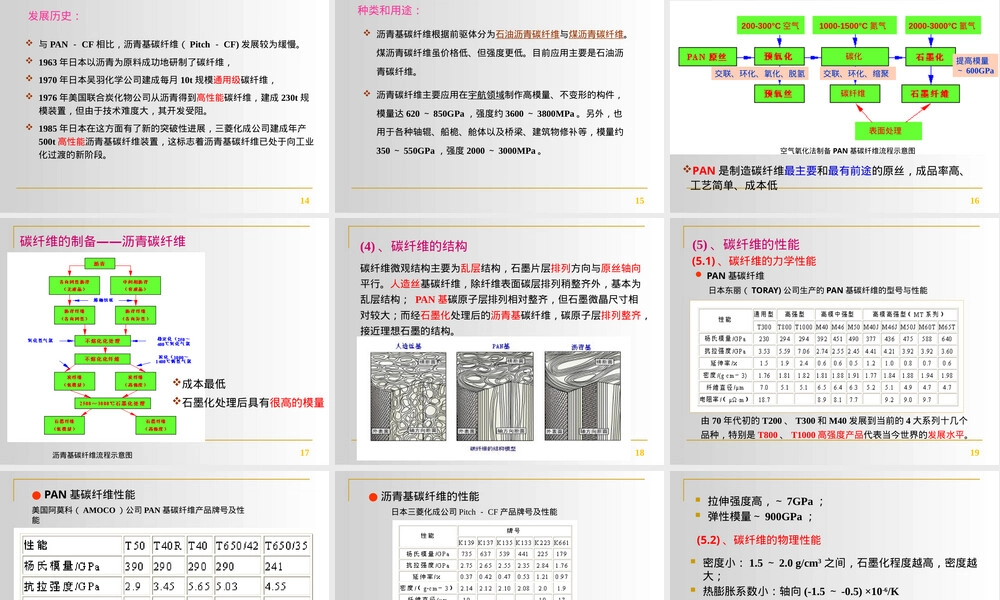The height and width of the screenshot is (600, 1000).
Task: Click the 5.65 value in 抗拉强度 row
Action: [x=199, y=586]
